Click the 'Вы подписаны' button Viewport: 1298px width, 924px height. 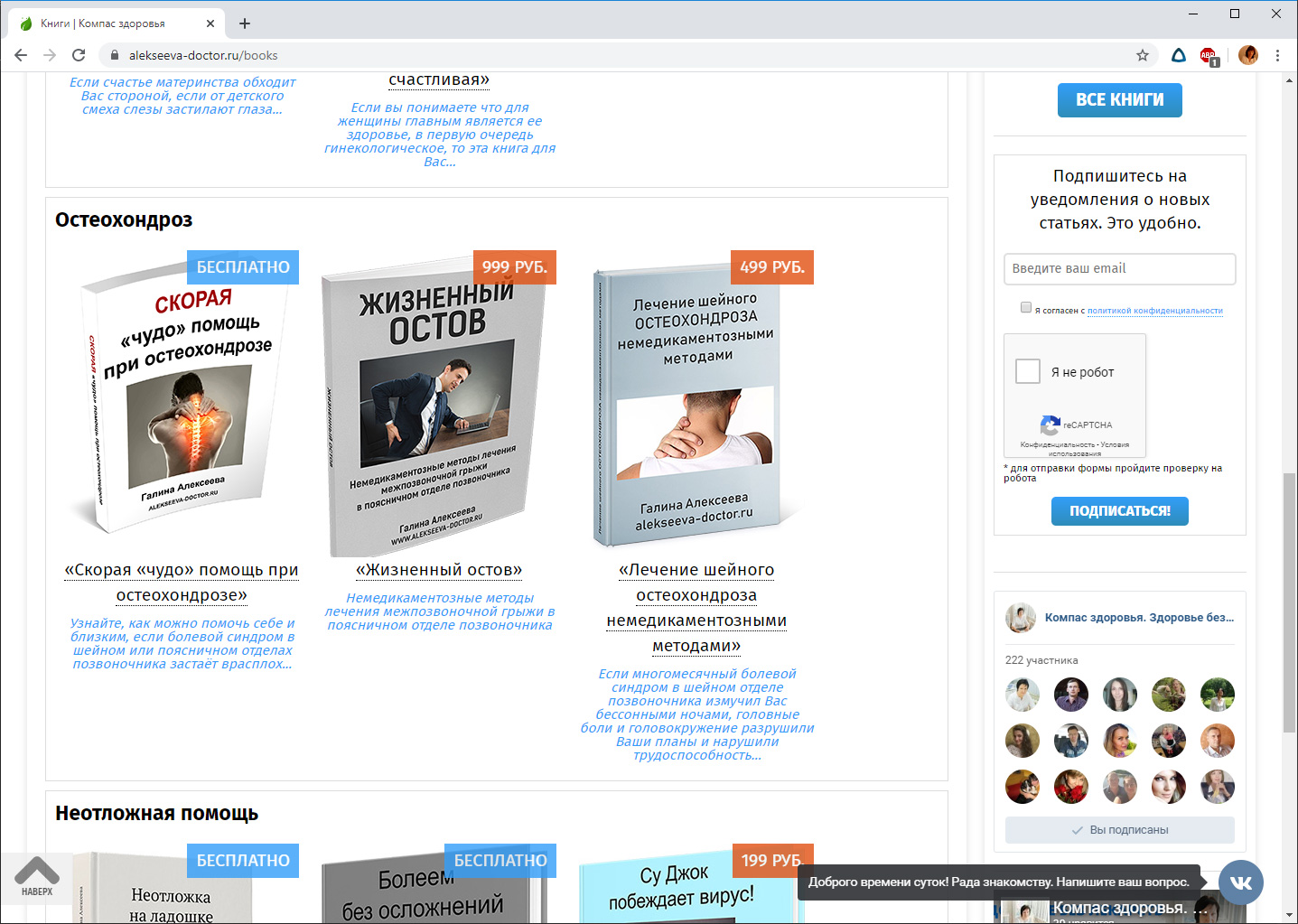click(1120, 830)
